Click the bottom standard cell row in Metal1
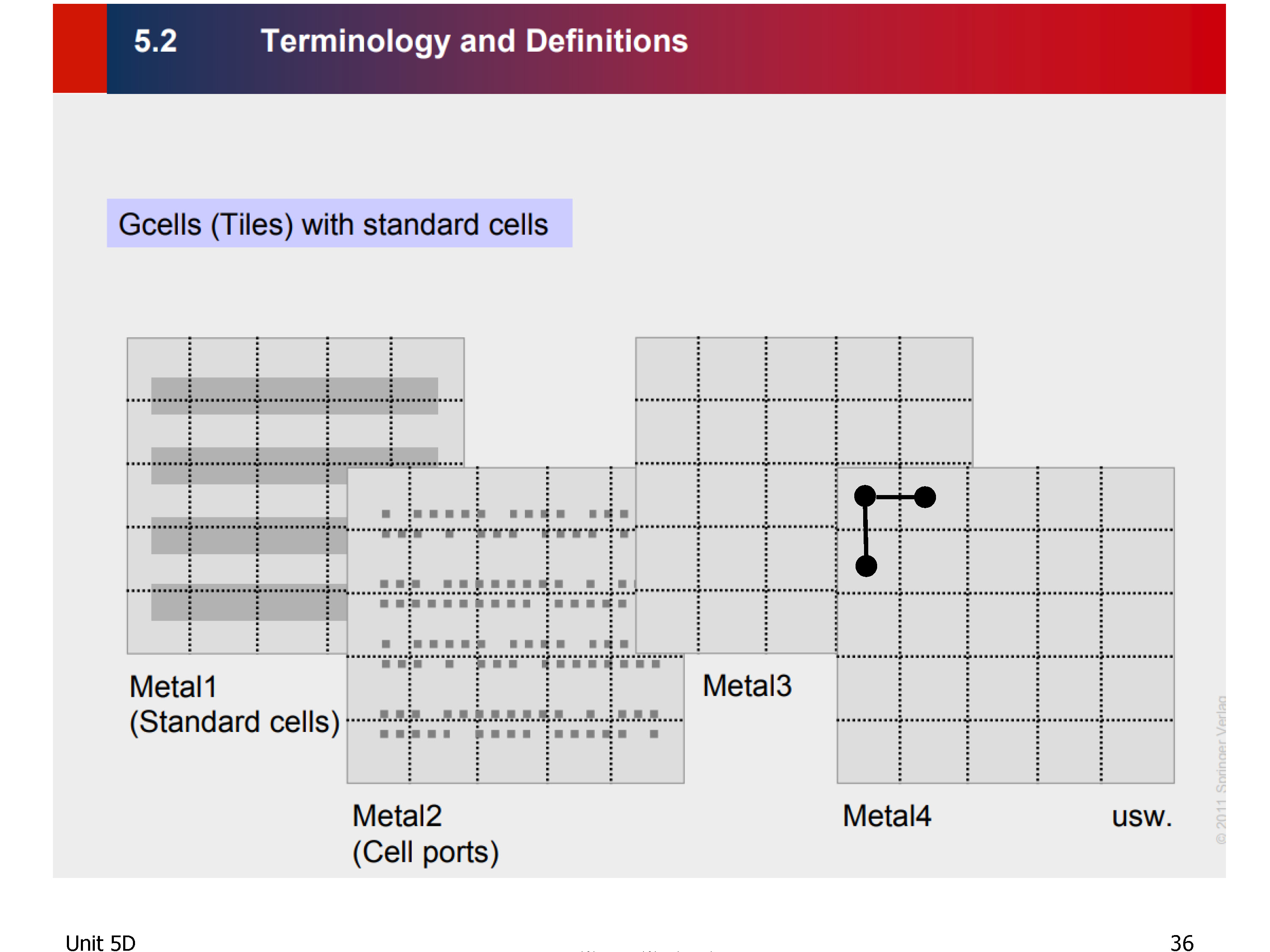1270x952 pixels. (x=249, y=602)
